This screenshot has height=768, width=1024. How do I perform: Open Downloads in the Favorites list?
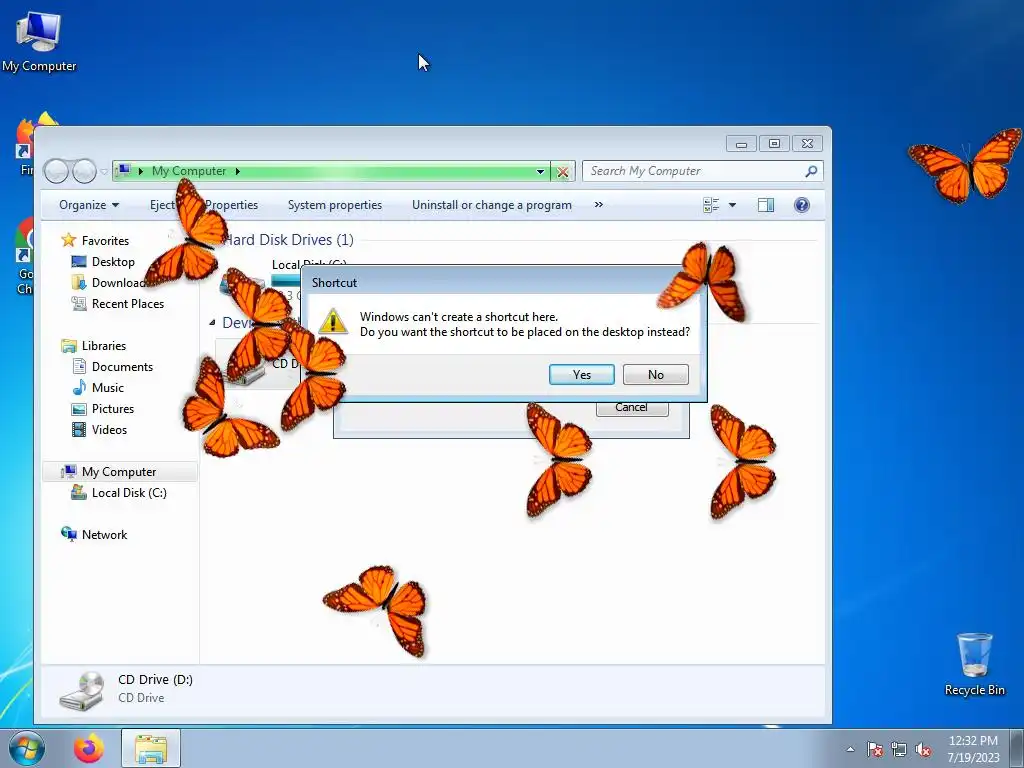point(120,283)
